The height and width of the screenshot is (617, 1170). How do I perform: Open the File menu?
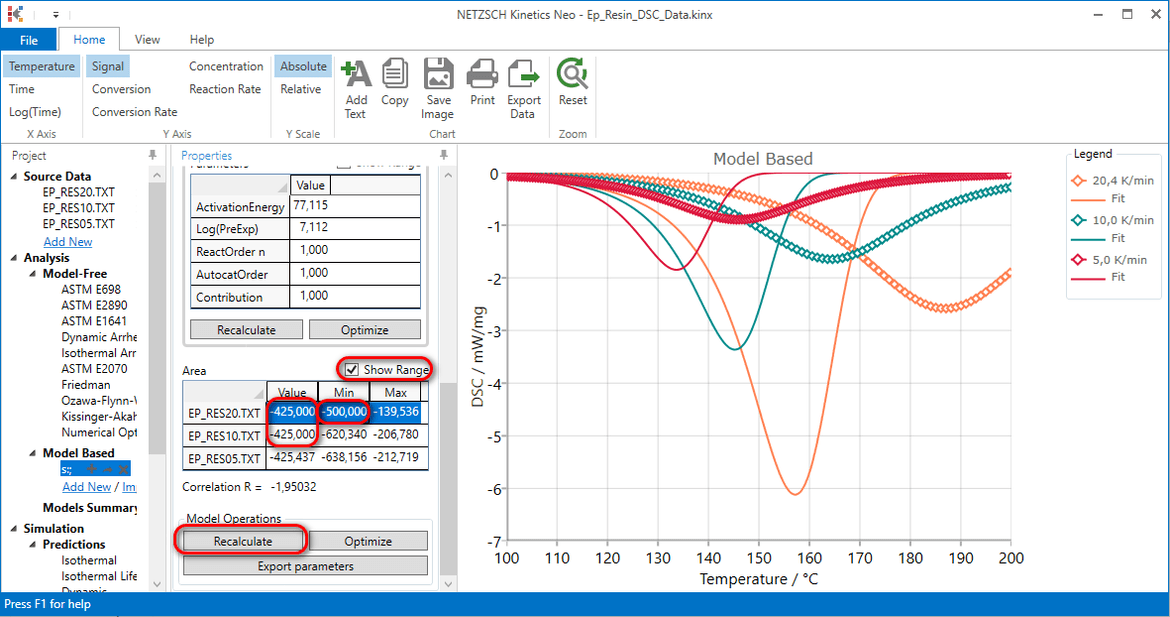tap(30, 39)
